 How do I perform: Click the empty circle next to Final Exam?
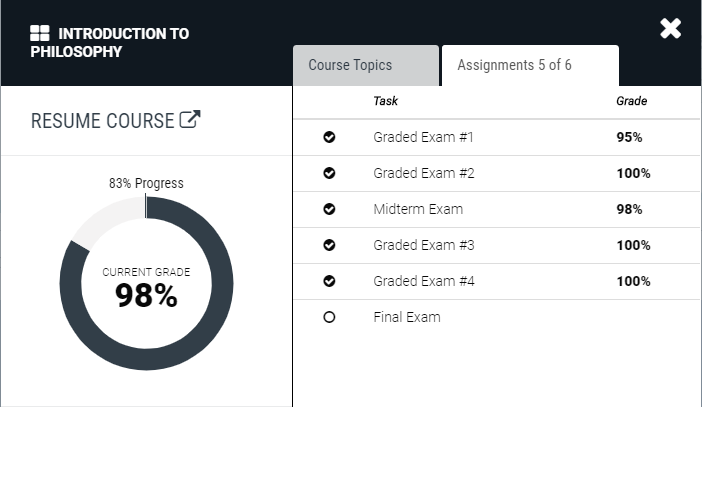[x=329, y=317]
